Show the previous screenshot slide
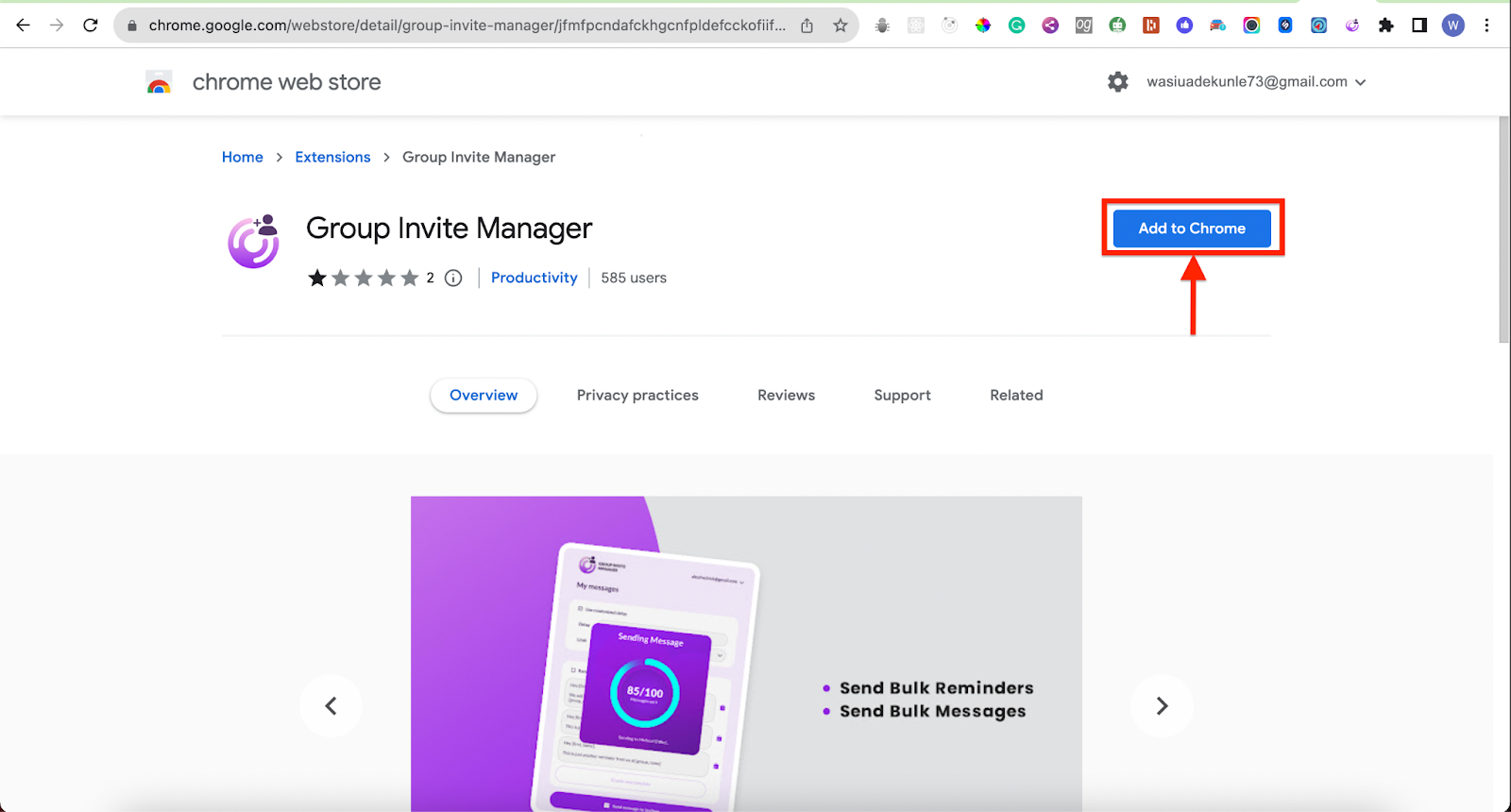This screenshot has height=812, width=1511. (331, 705)
